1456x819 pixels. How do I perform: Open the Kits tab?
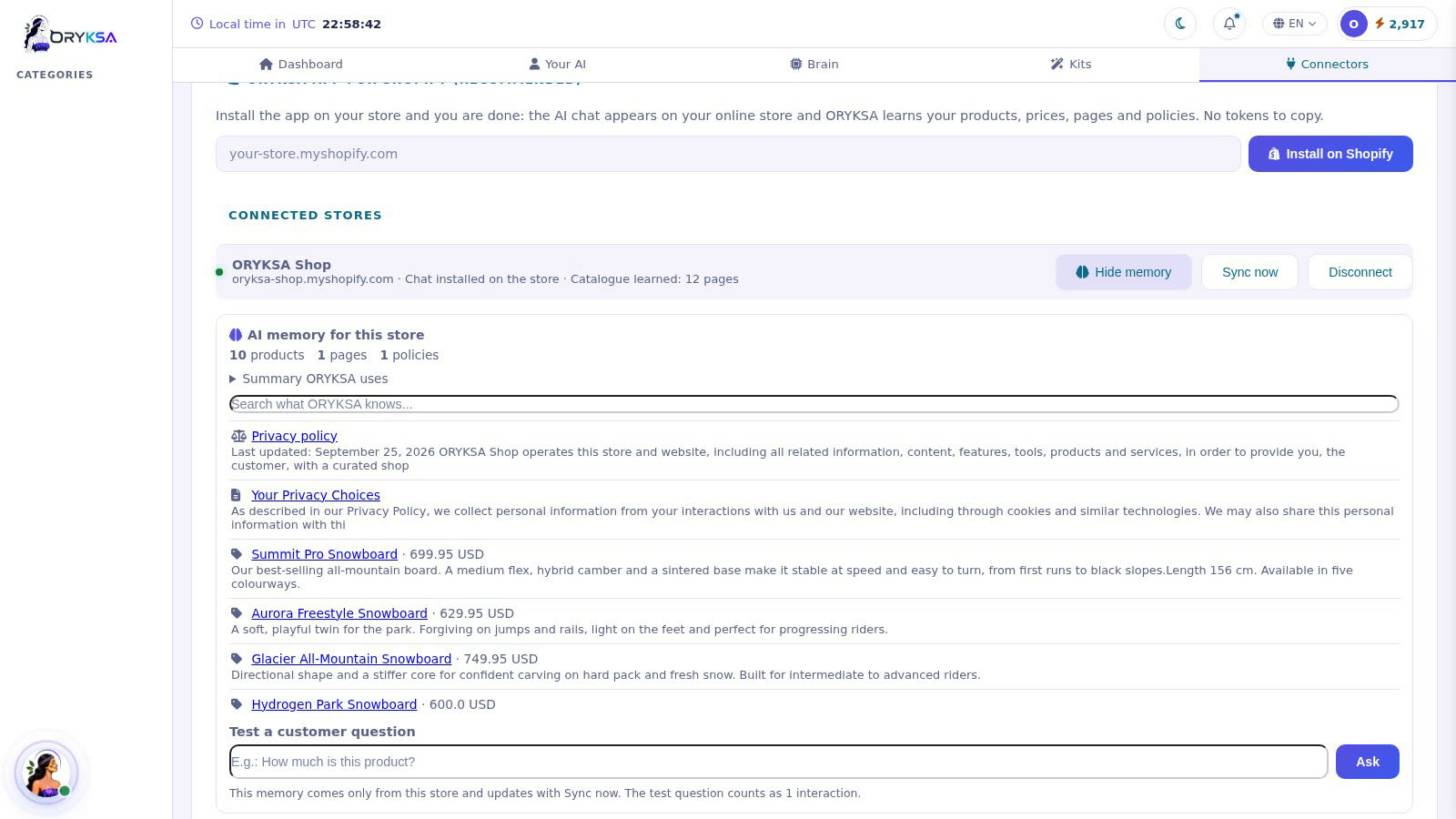1071,64
